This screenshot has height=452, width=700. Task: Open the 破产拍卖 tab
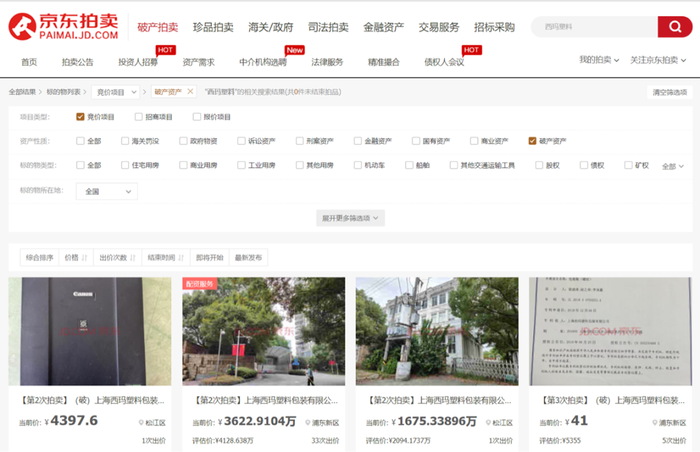click(x=158, y=27)
